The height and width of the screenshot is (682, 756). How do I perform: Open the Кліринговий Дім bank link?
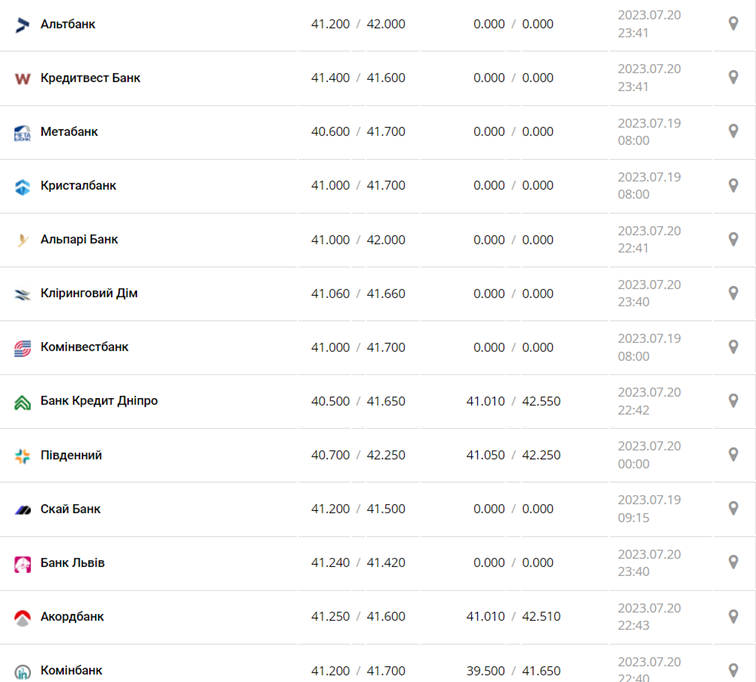(x=89, y=293)
